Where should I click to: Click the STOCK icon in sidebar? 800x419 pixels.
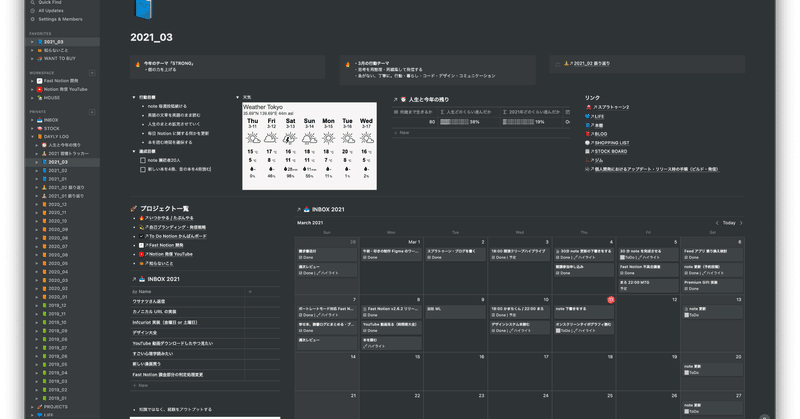[40, 129]
